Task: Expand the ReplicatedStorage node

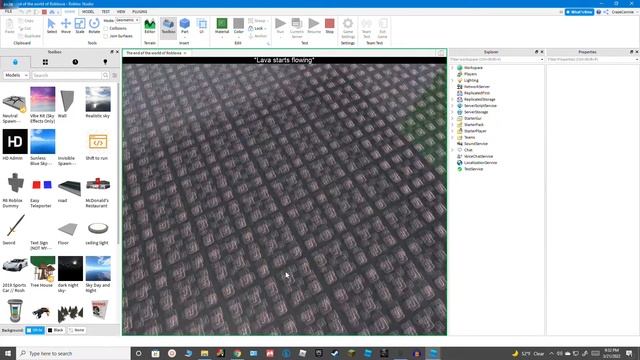Action: pos(453,99)
